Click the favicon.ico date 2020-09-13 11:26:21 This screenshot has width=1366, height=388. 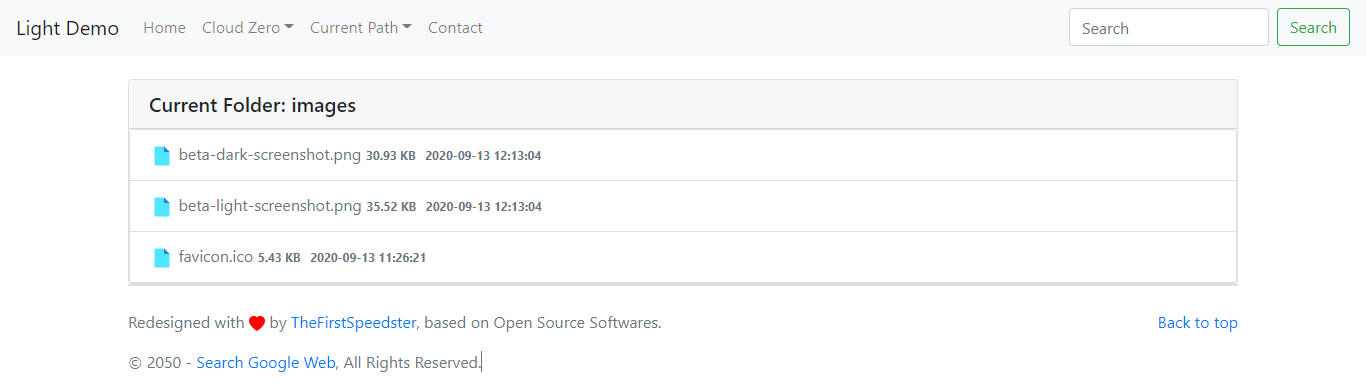pyautogui.click(x=368, y=258)
